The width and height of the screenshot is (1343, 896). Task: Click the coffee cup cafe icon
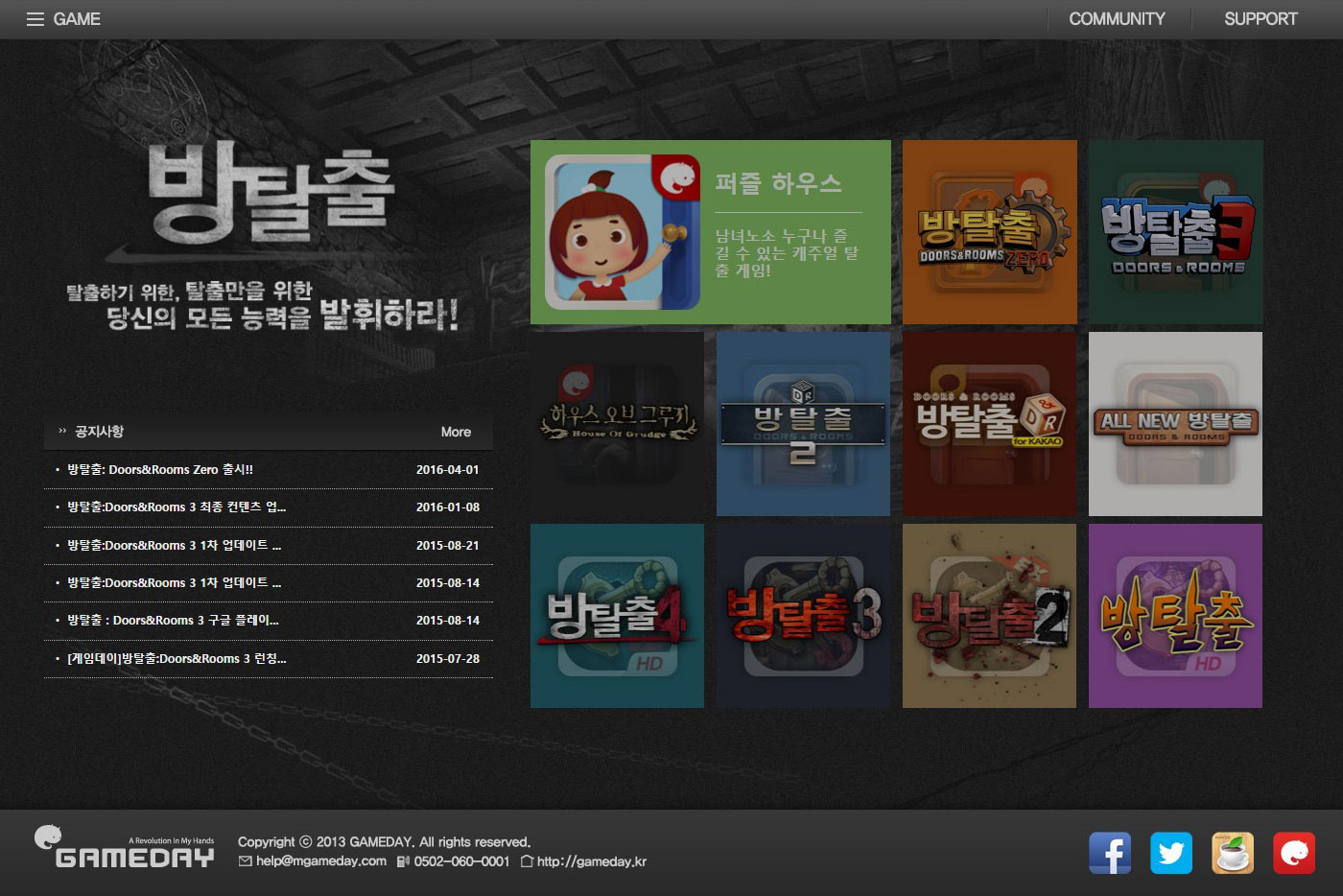coord(1233,853)
